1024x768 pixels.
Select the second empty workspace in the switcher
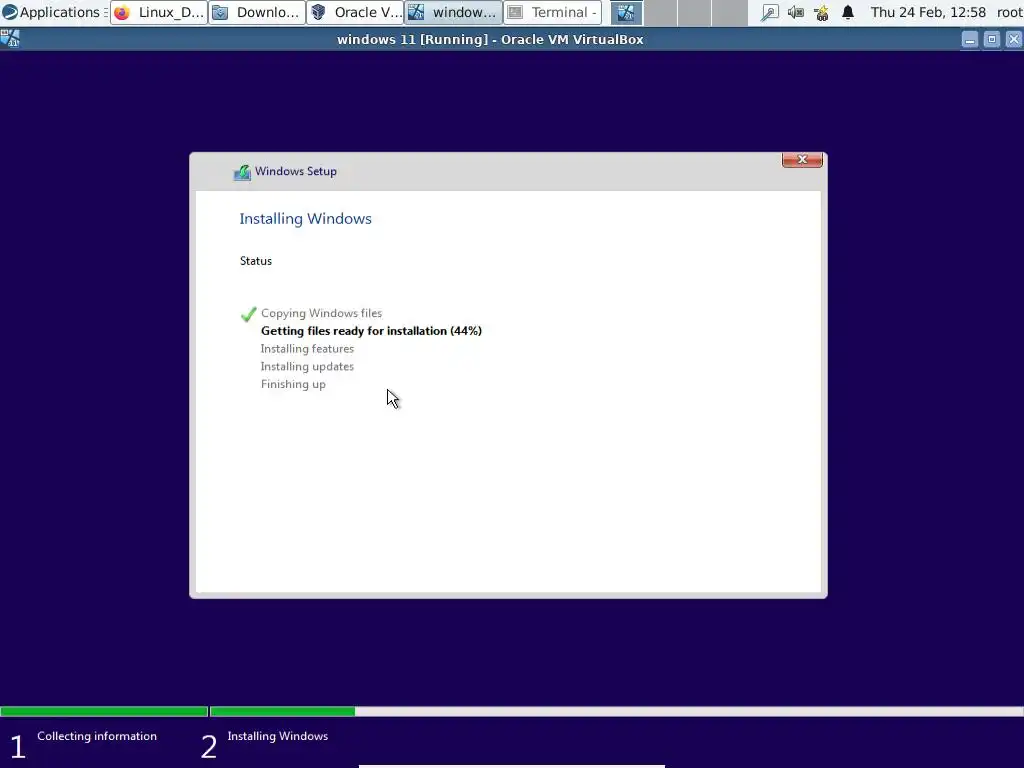point(694,12)
